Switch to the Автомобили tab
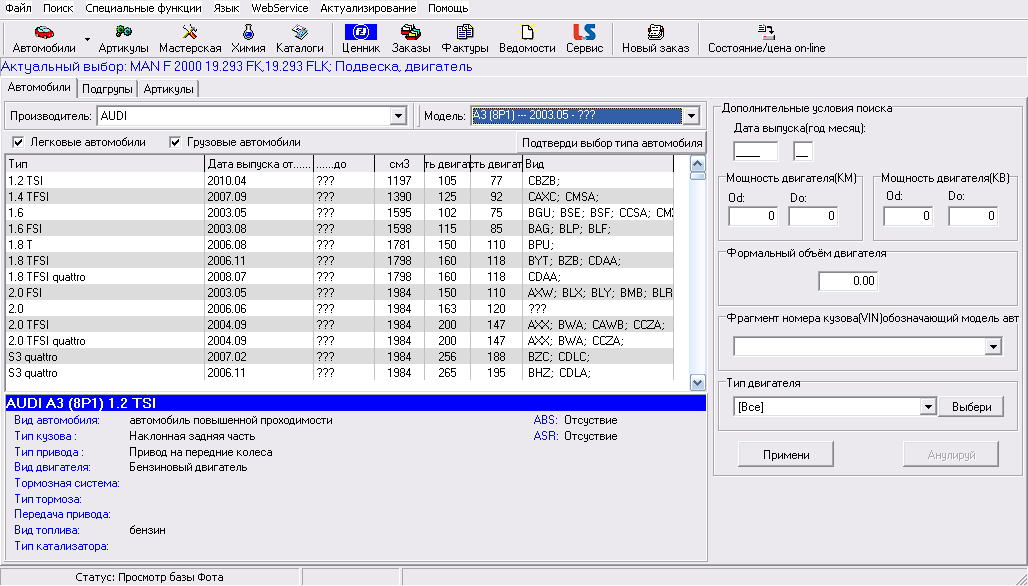This screenshot has height=586, width=1028. [39, 88]
